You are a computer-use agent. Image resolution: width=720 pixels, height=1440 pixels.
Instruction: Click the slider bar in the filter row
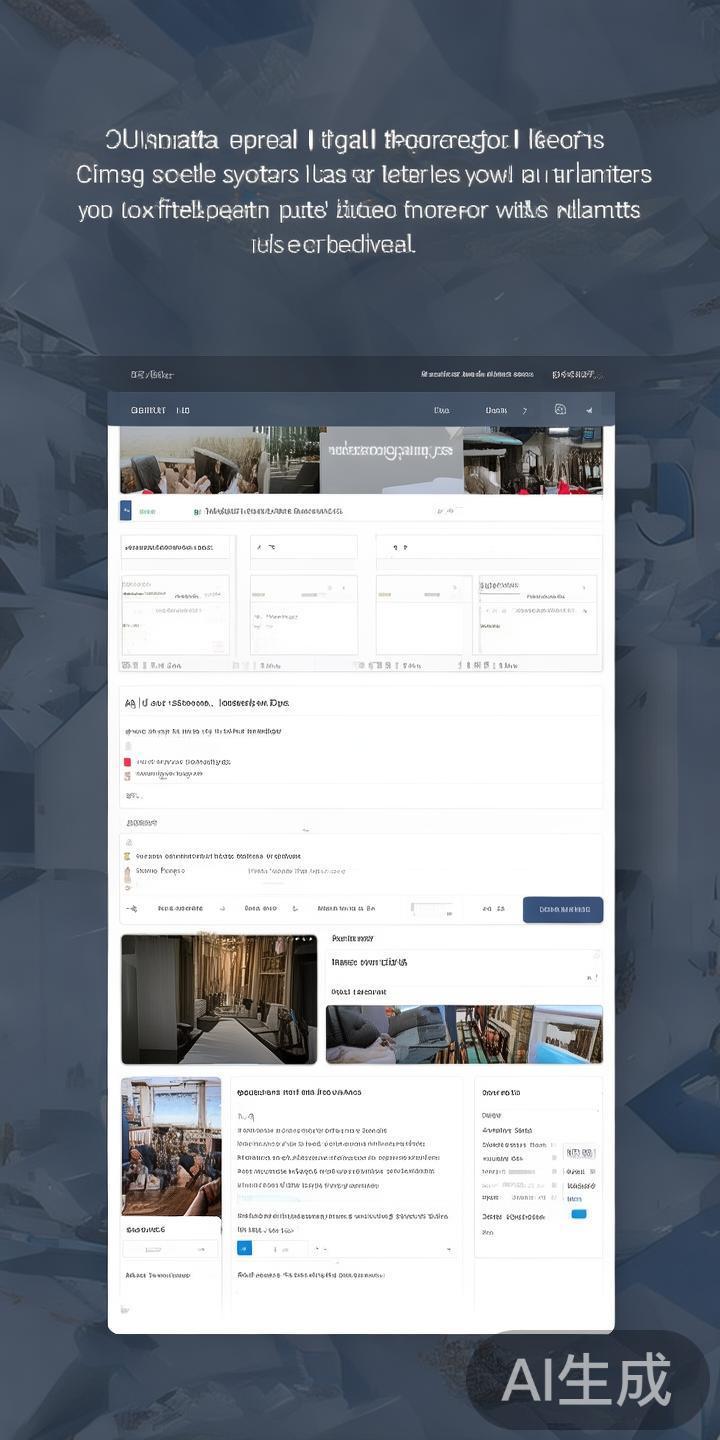432,909
